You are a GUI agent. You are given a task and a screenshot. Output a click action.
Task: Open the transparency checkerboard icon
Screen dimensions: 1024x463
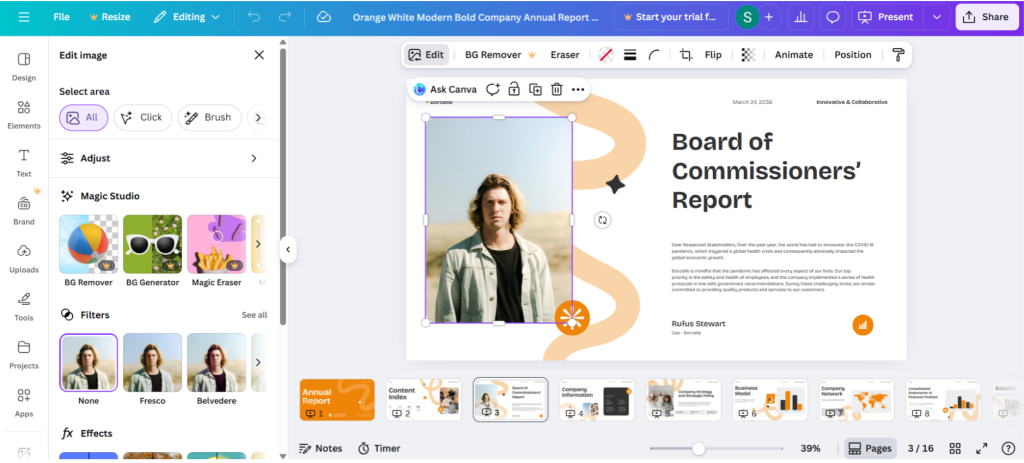coord(748,55)
